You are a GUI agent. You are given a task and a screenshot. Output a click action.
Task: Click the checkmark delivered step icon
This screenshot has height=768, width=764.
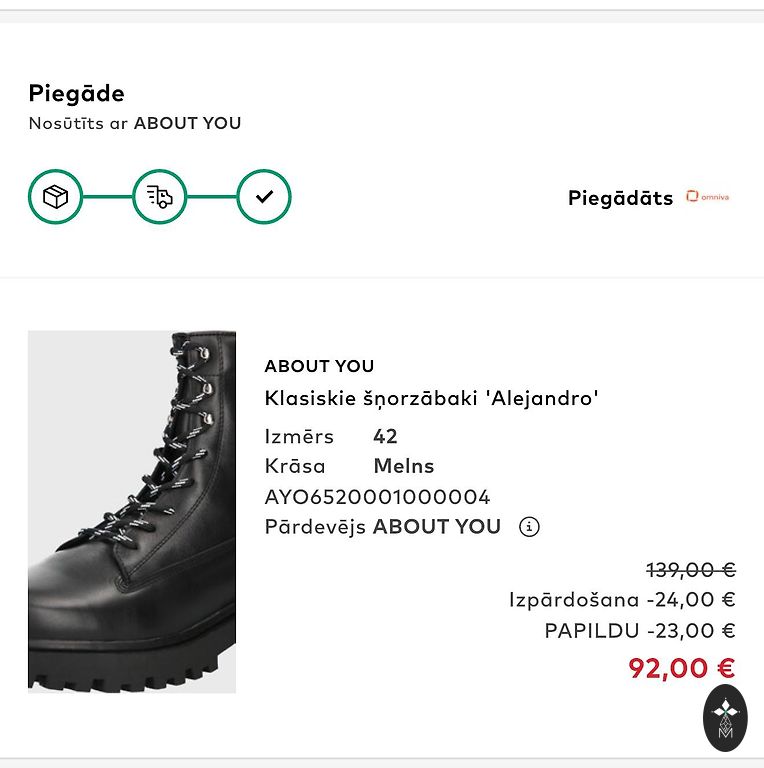(x=264, y=197)
